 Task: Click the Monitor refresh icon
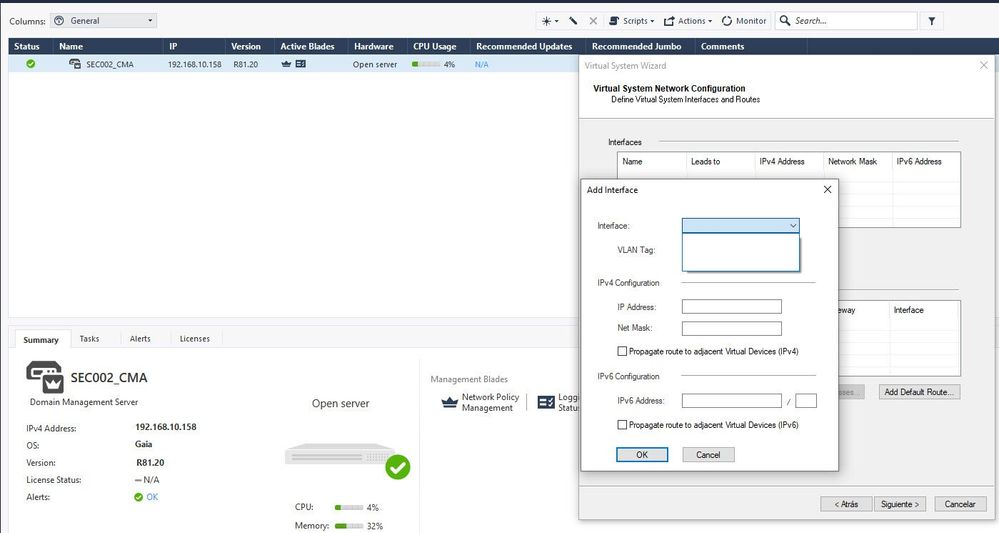[727, 21]
